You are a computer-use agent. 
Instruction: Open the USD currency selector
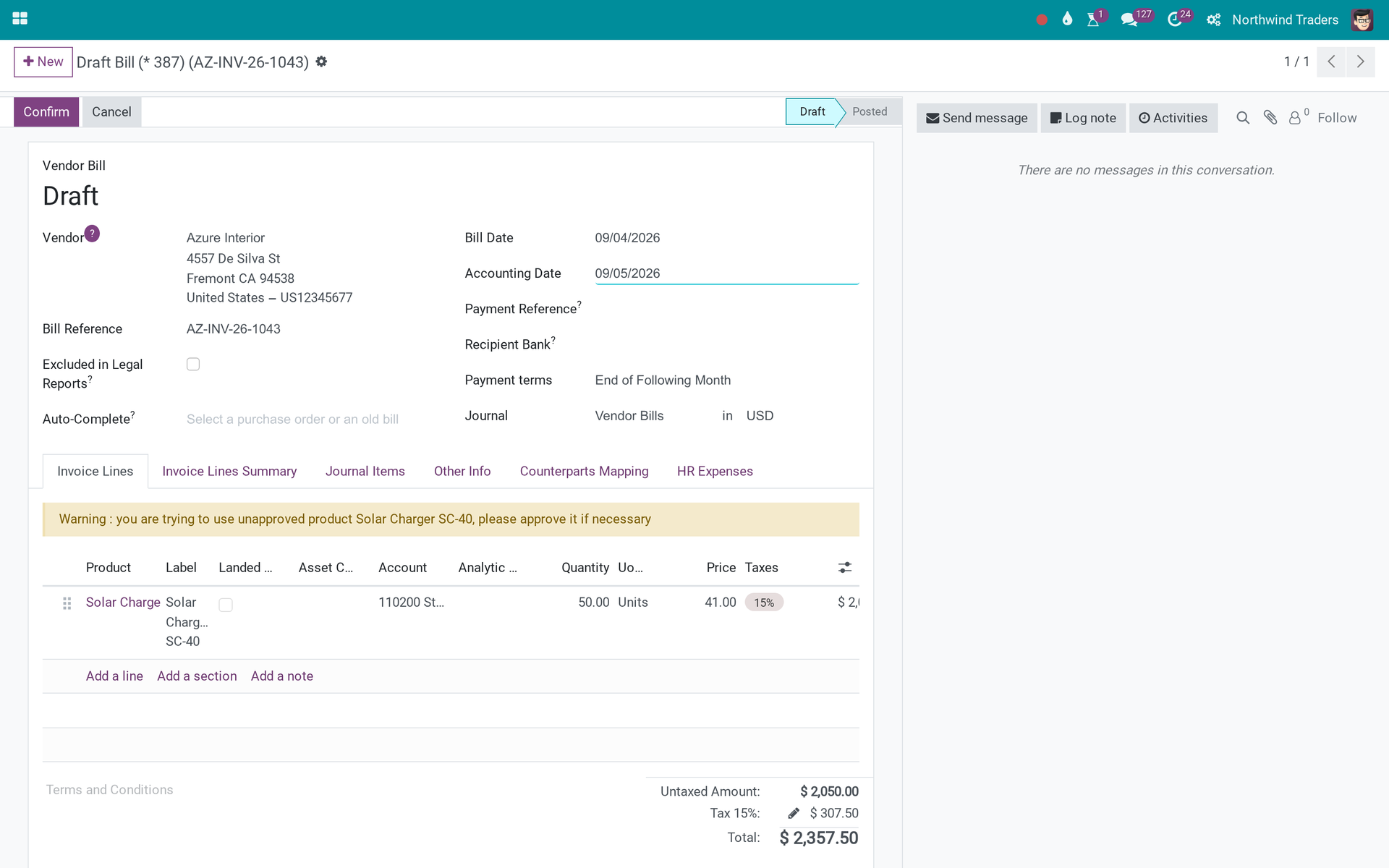(x=802, y=416)
